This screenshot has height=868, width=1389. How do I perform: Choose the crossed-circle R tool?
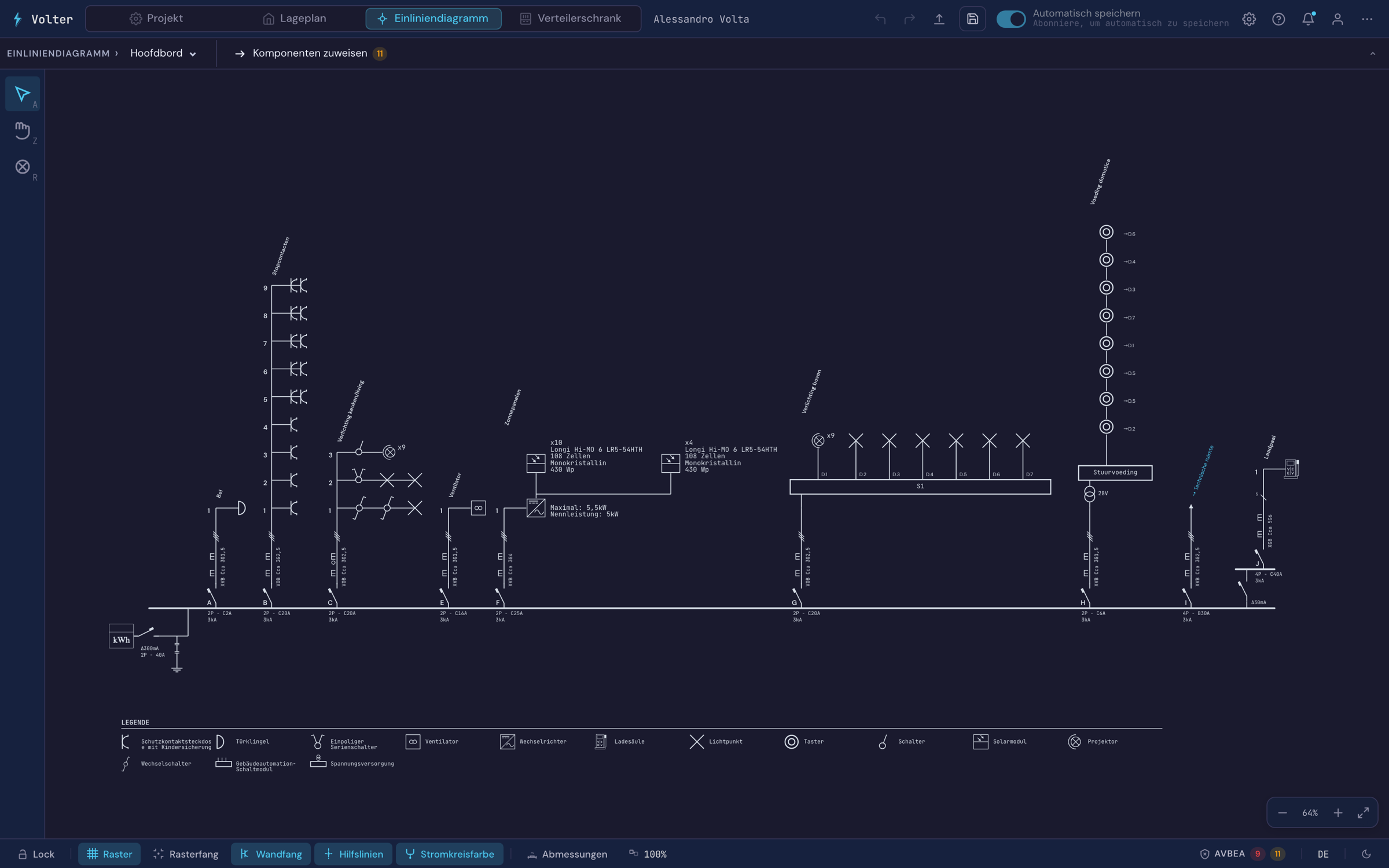(x=23, y=167)
